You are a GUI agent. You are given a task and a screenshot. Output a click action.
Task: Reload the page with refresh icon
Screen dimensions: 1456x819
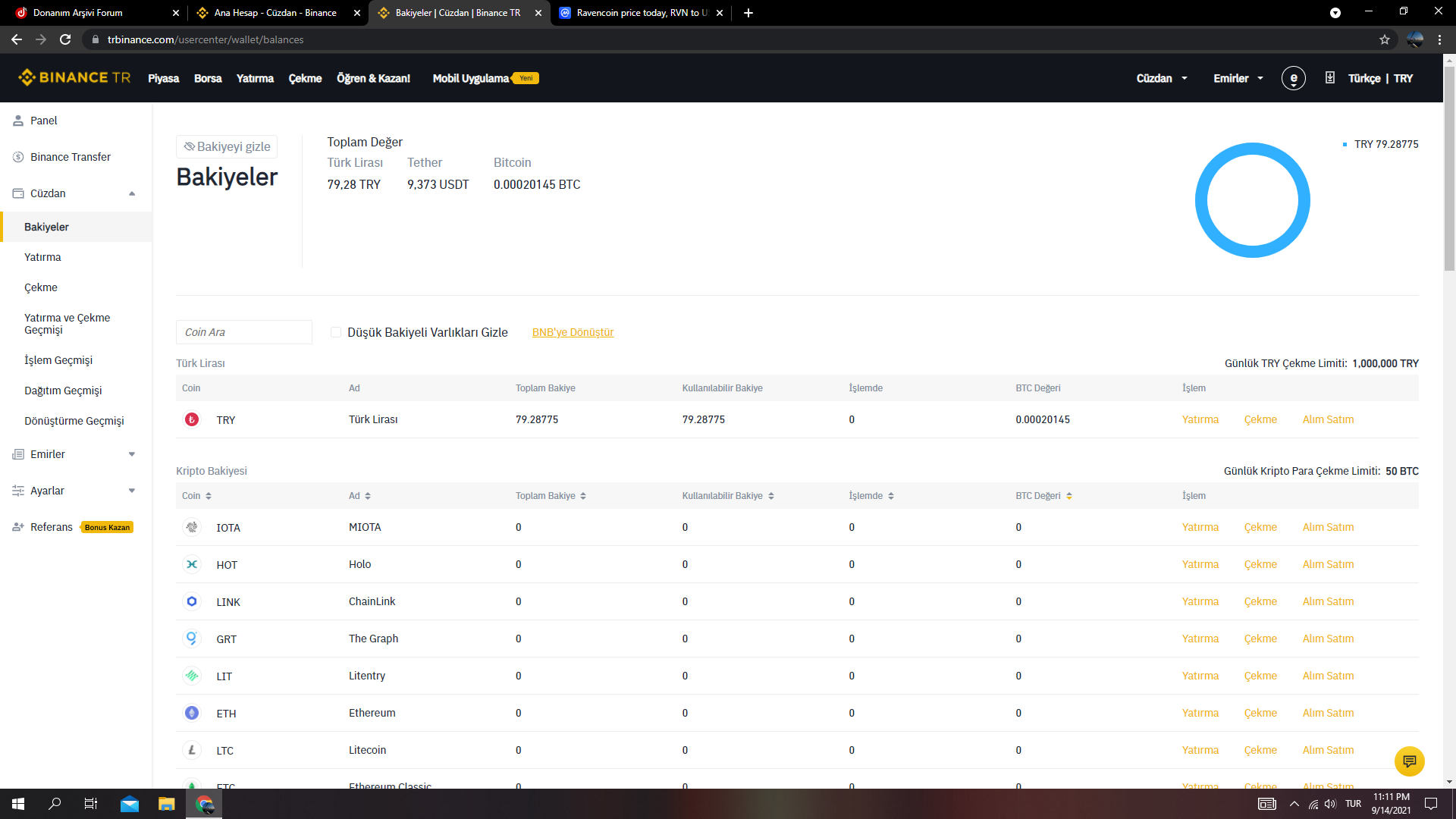click(x=65, y=39)
